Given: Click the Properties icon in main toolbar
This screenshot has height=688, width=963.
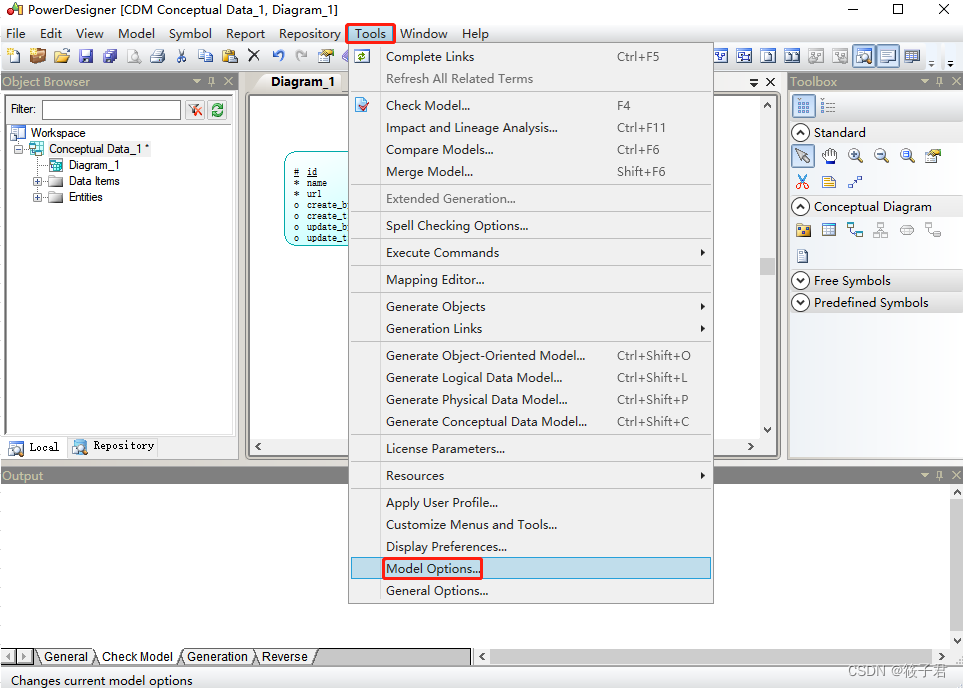Looking at the screenshot, I should 326,56.
